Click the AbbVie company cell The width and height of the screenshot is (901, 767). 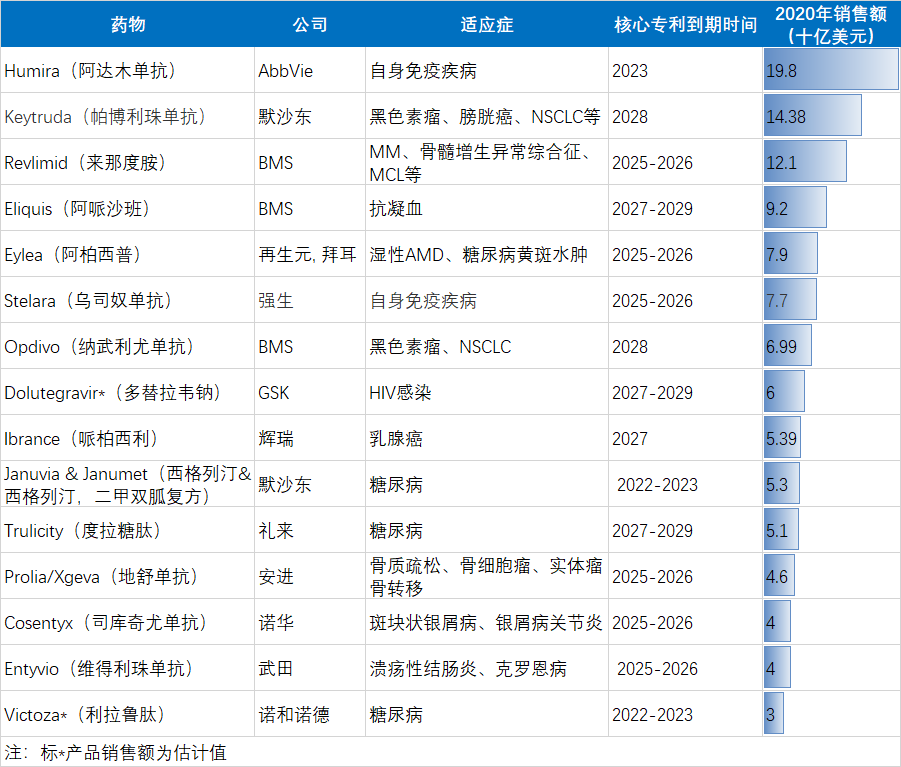[x=310, y=70]
